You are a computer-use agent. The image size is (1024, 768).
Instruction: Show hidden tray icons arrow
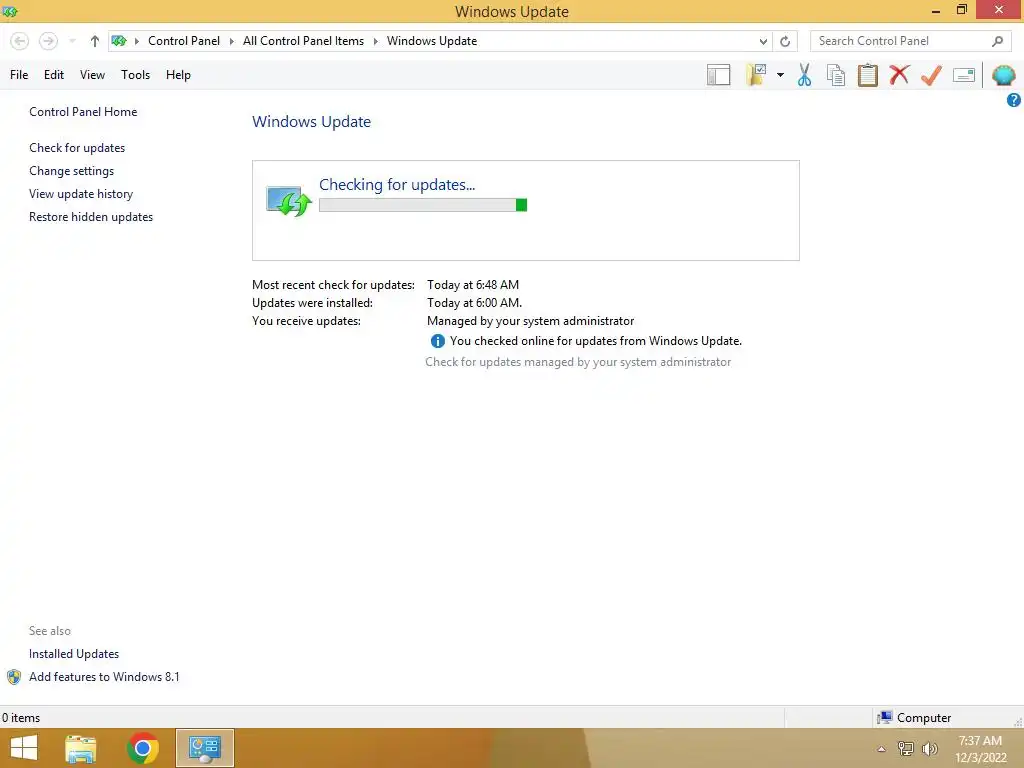pyautogui.click(x=882, y=749)
